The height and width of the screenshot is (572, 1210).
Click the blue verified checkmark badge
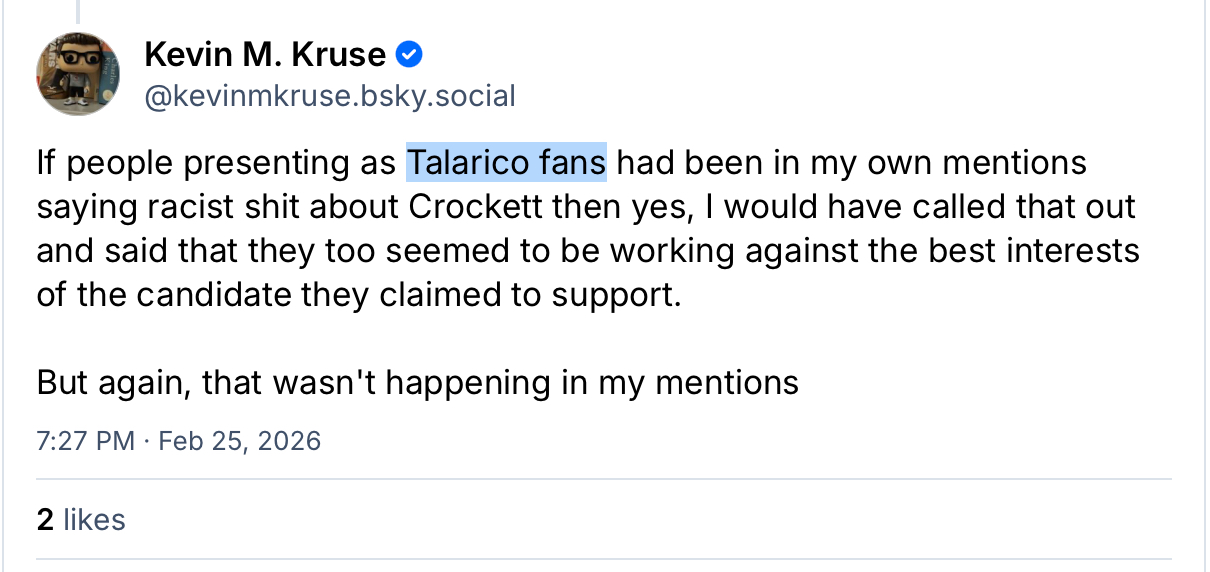tap(409, 54)
